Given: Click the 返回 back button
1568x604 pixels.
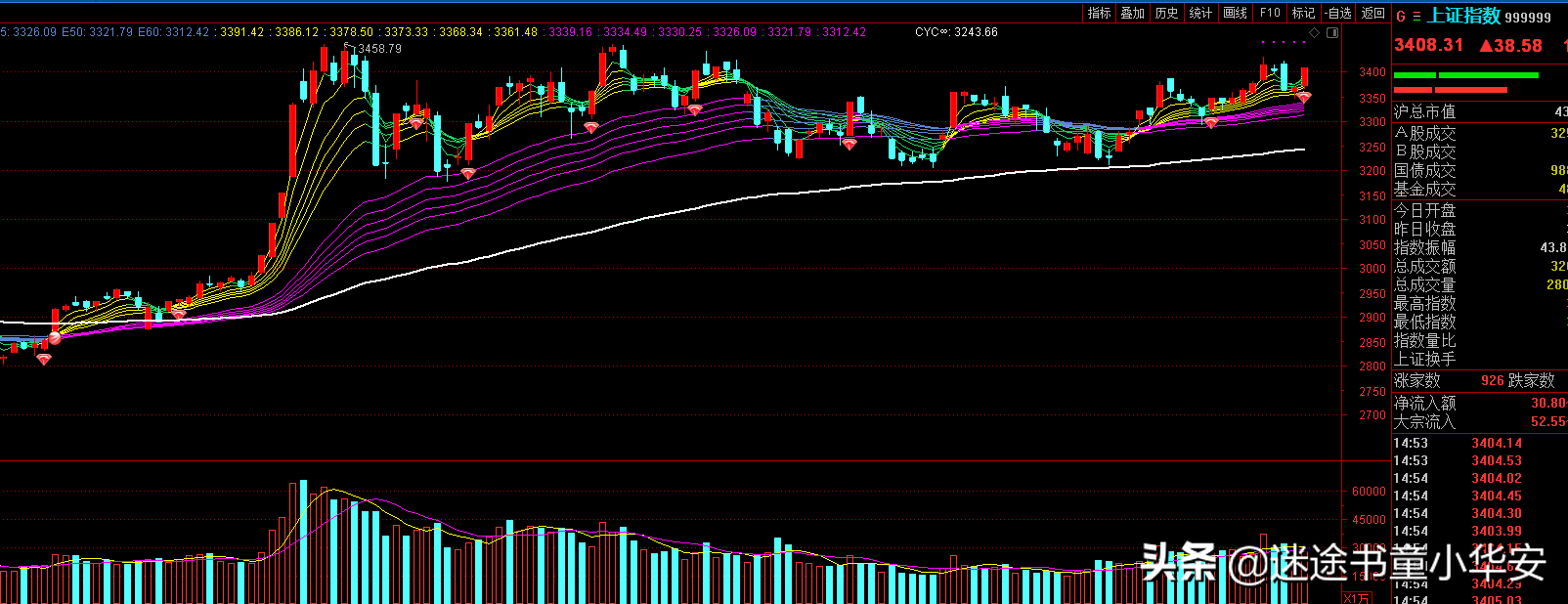Looking at the screenshot, I should (x=1373, y=13).
